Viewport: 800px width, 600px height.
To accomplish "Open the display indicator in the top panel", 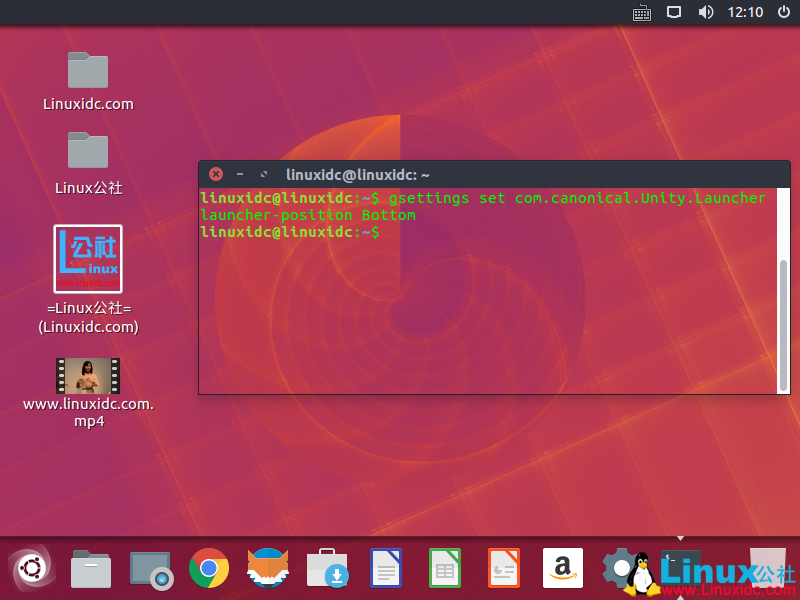I will pos(674,12).
